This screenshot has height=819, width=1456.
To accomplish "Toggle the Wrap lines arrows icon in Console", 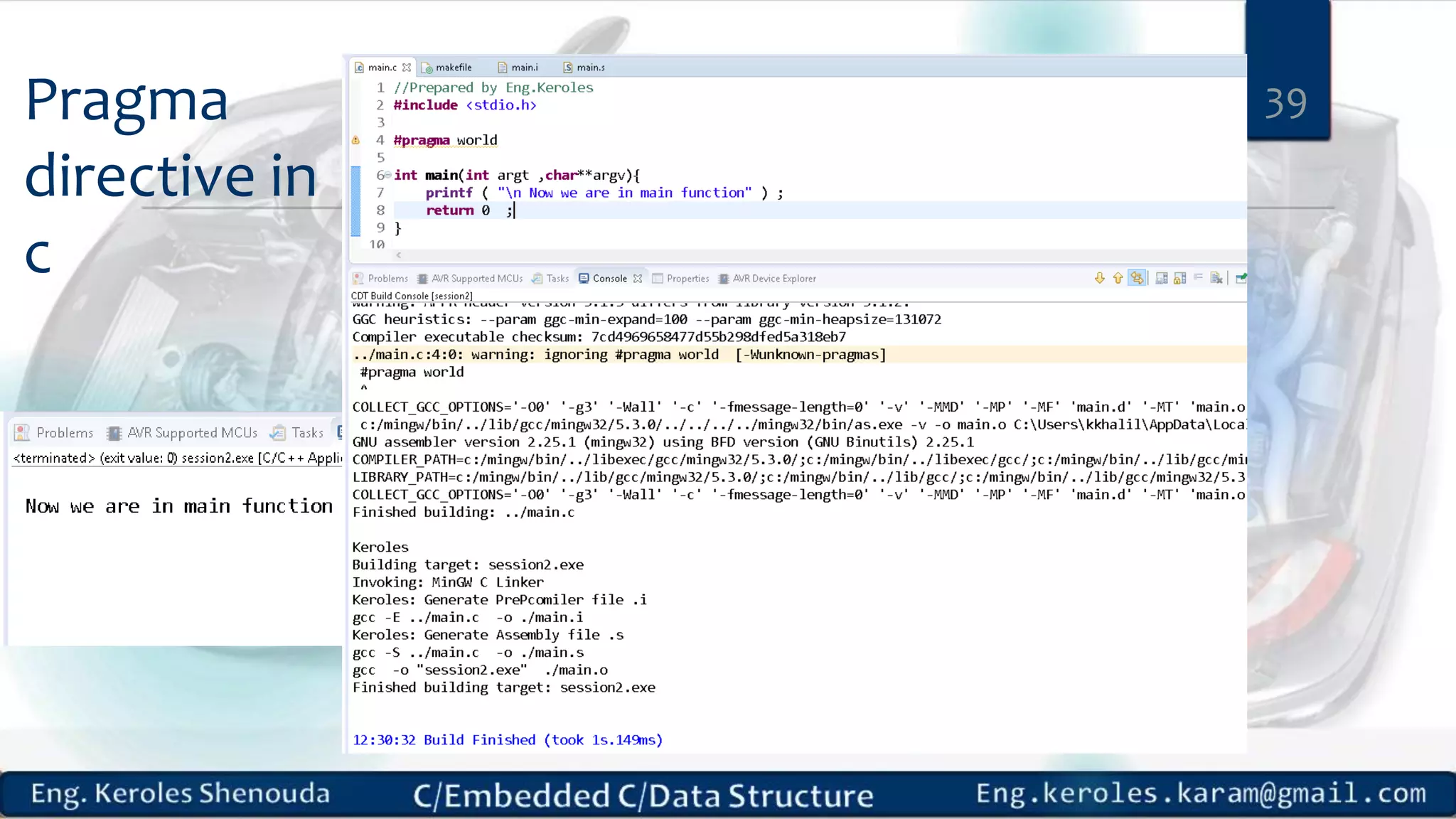I will 1137,278.
